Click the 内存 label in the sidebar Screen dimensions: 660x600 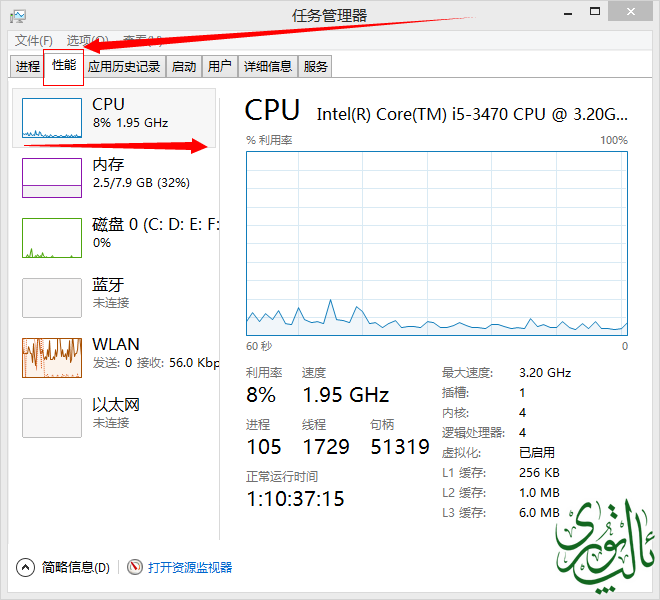tap(108, 164)
